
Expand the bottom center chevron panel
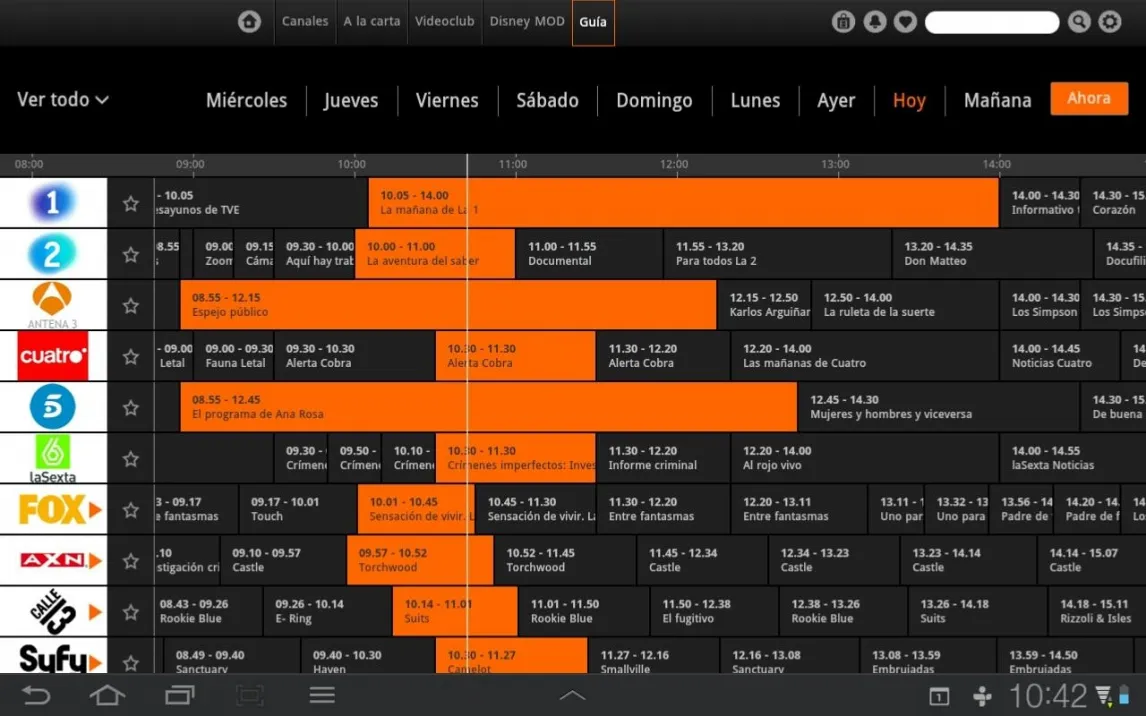click(572, 695)
